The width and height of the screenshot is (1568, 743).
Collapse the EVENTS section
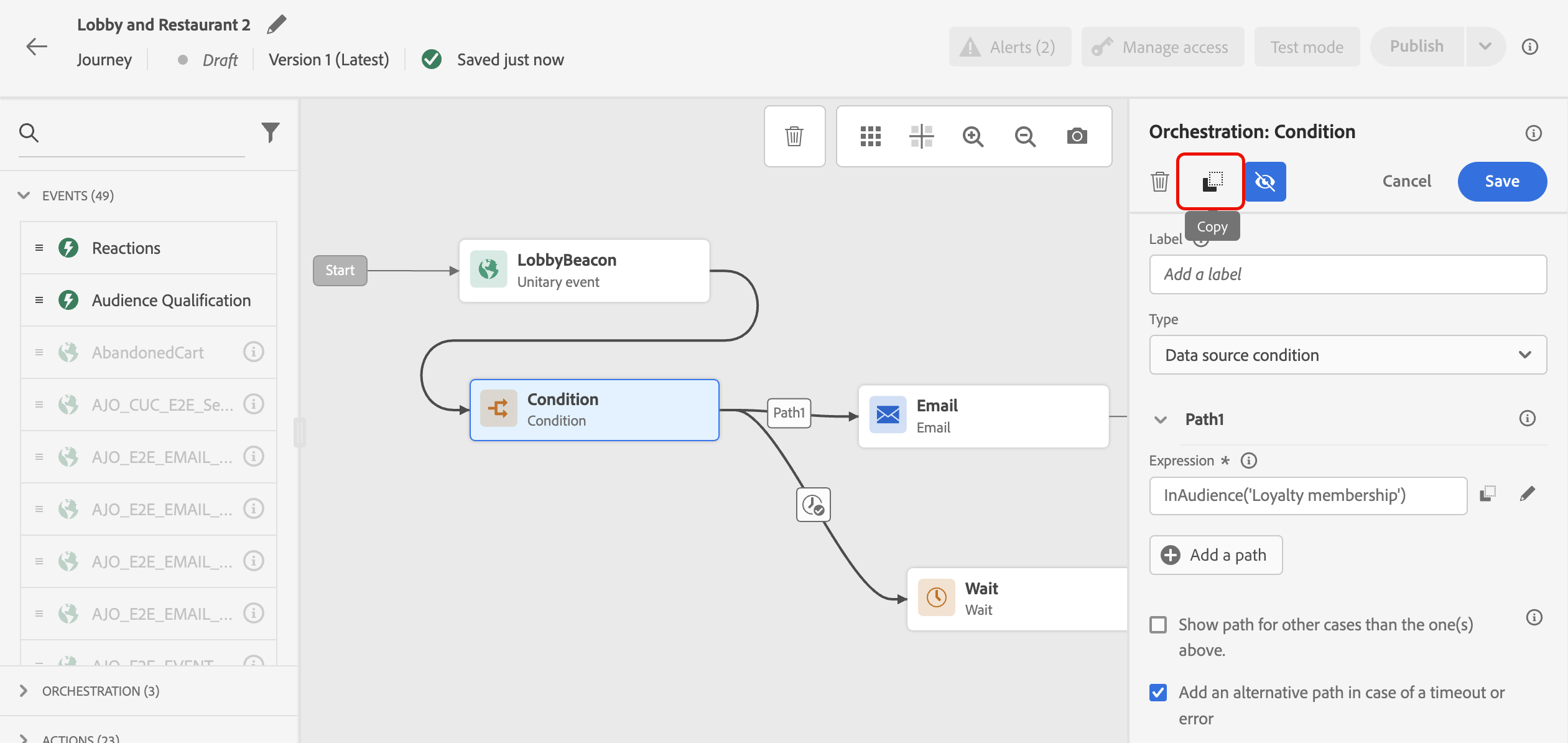[24, 195]
